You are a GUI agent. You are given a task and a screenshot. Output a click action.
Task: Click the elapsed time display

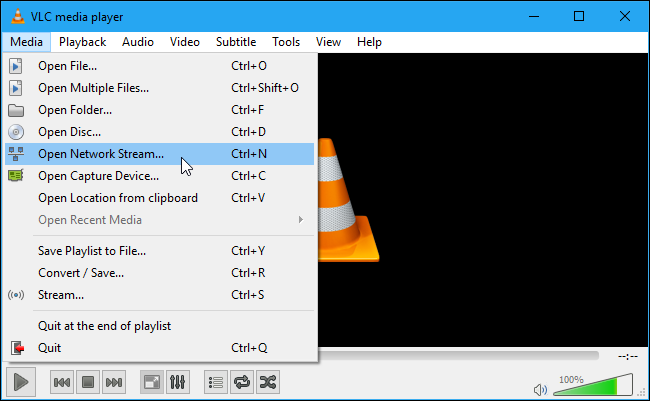[x=628, y=356]
